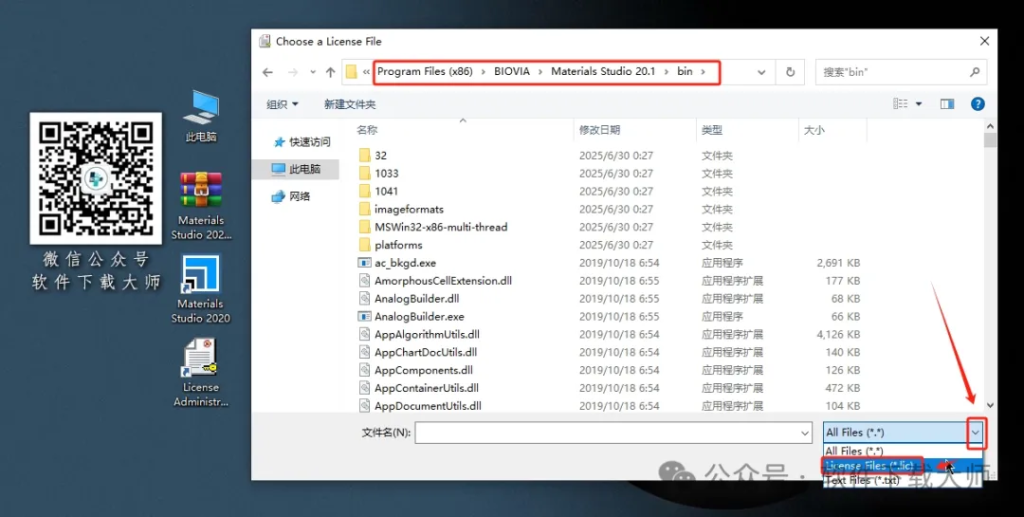Expand the 文件名 combo box arrow
Image resolution: width=1024 pixels, height=517 pixels.
point(805,433)
